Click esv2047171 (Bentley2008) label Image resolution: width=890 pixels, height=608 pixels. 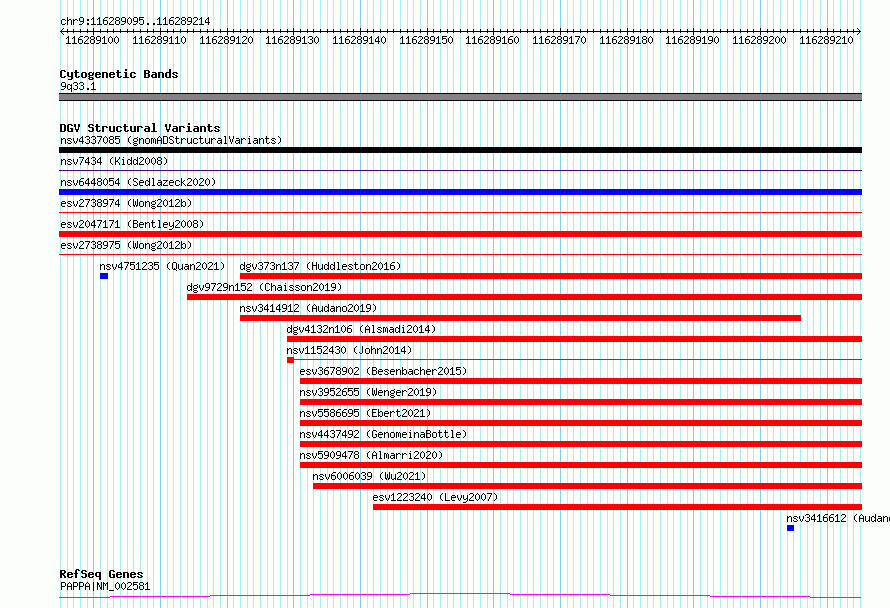tap(132, 224)
